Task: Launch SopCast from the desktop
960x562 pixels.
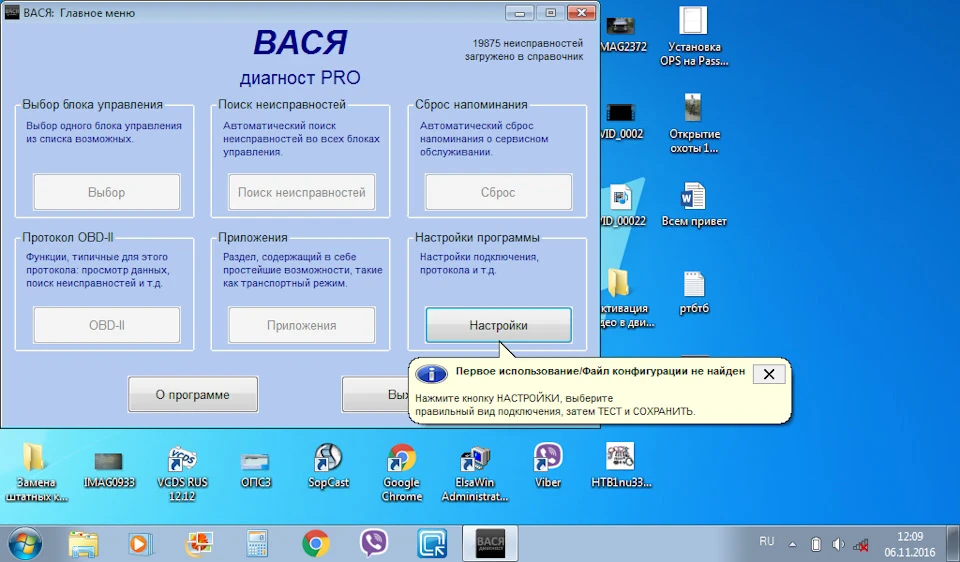Action: pos(328,466)
